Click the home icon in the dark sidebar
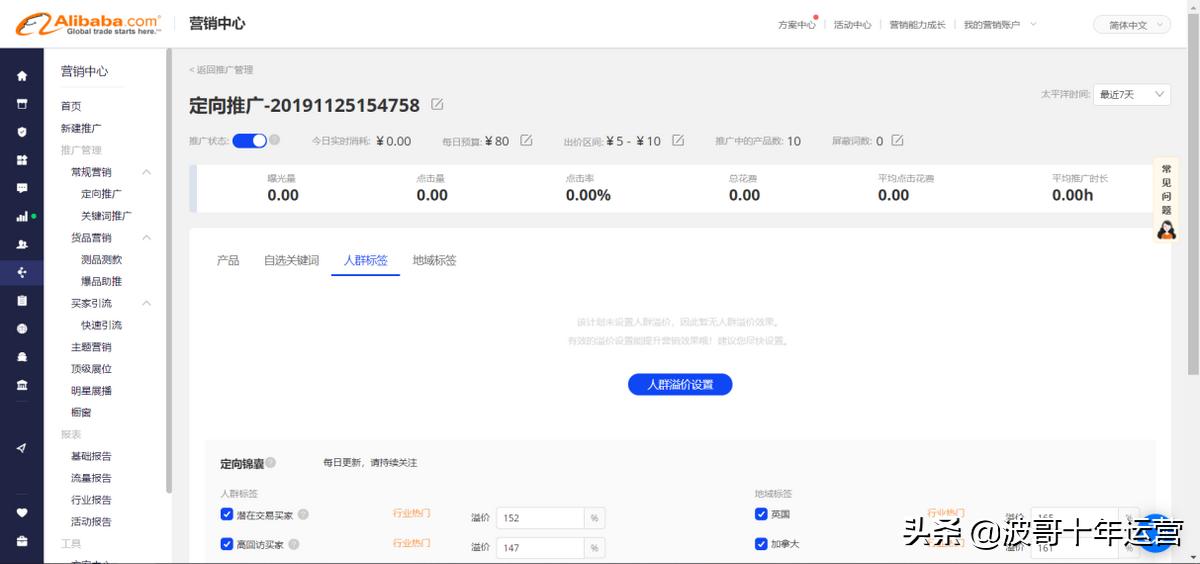The width and height of the screenshot is (1200, 564). [22, 76]
